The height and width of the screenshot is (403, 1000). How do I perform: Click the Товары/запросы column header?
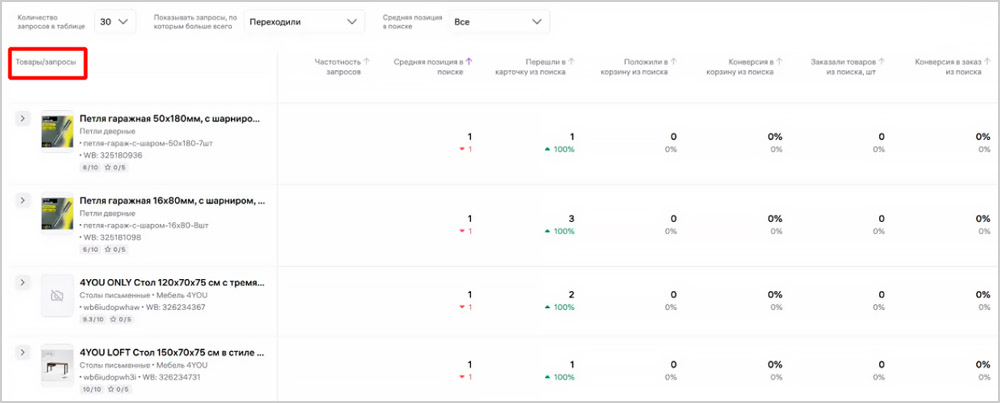(x=47, y=63)
